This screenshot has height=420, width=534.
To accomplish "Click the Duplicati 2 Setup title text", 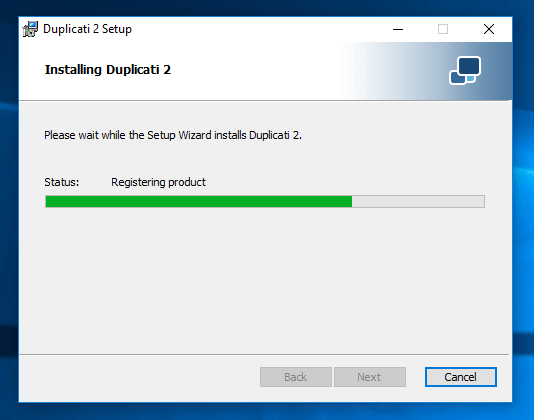I will pyautogui.click(x=87, y=29).
